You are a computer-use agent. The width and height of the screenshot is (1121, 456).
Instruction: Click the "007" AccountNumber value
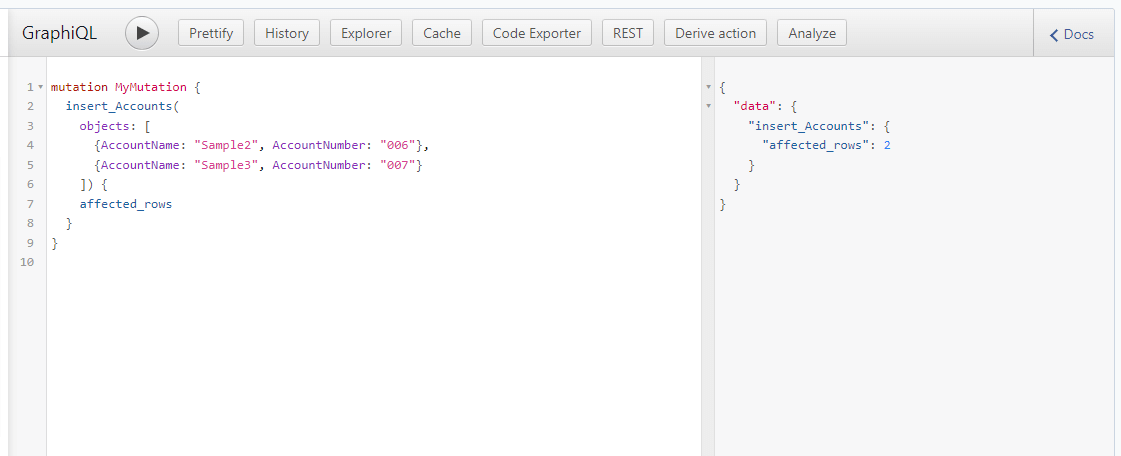[398, 165]
